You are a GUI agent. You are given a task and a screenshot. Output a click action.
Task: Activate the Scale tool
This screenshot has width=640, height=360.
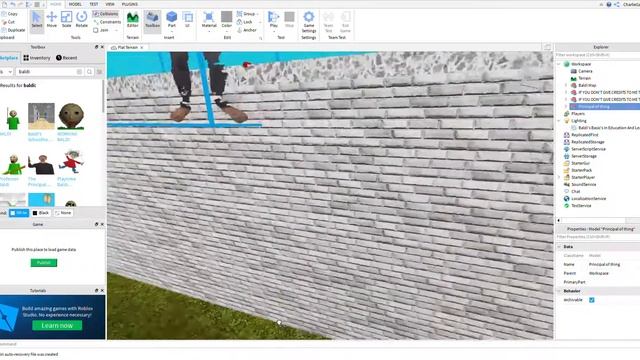[67, 20]
